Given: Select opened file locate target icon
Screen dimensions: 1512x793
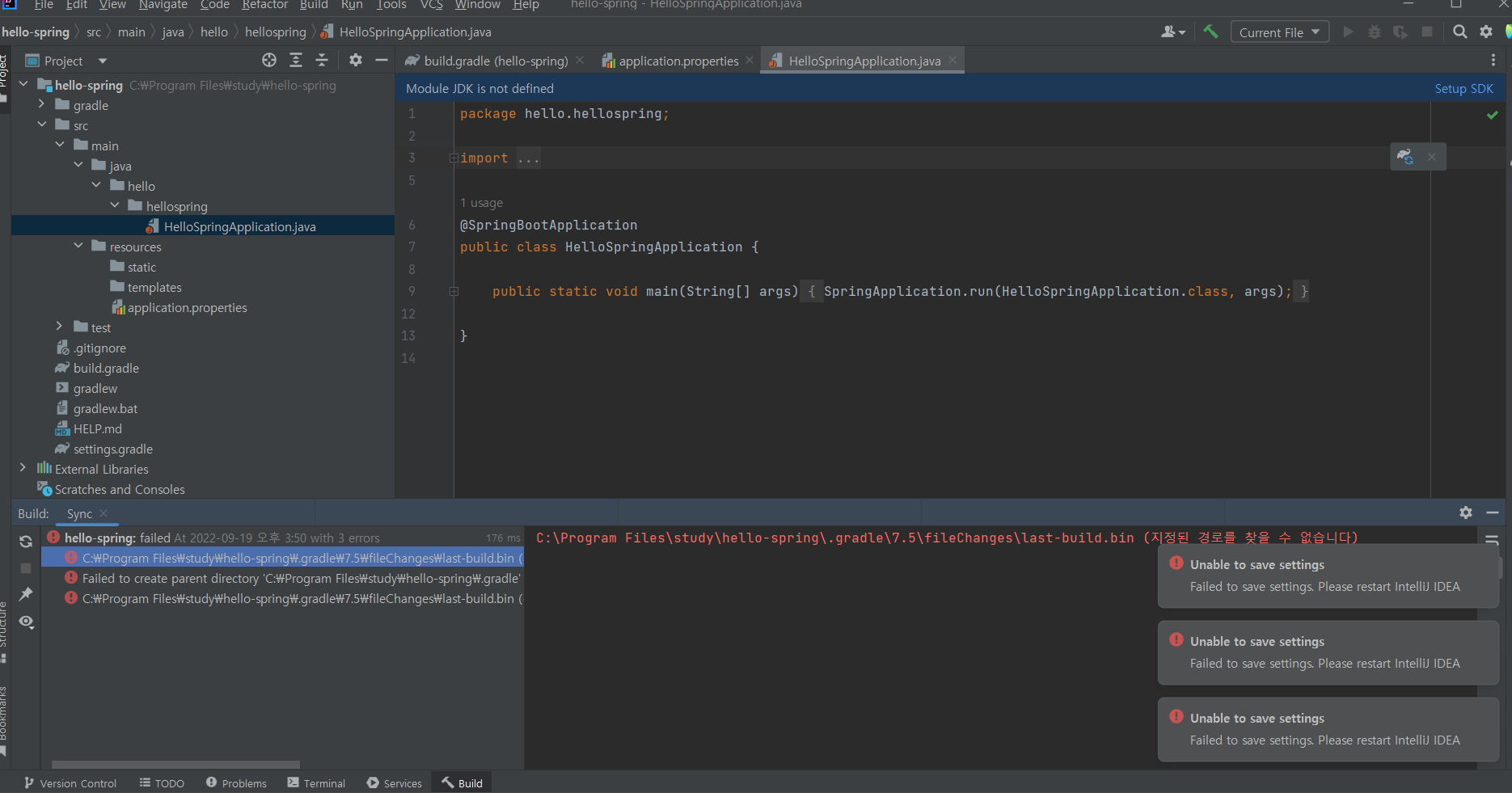Looking at the screenshot, I should click(x=269, y=60).
